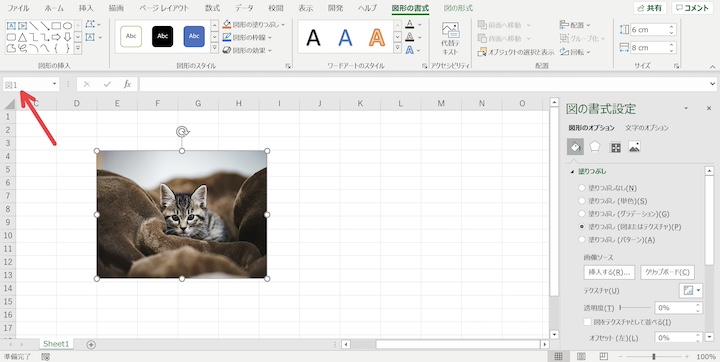720x362 pixels.
Task: Apply the black Abc shape style
Action: [x=163, y=36]
